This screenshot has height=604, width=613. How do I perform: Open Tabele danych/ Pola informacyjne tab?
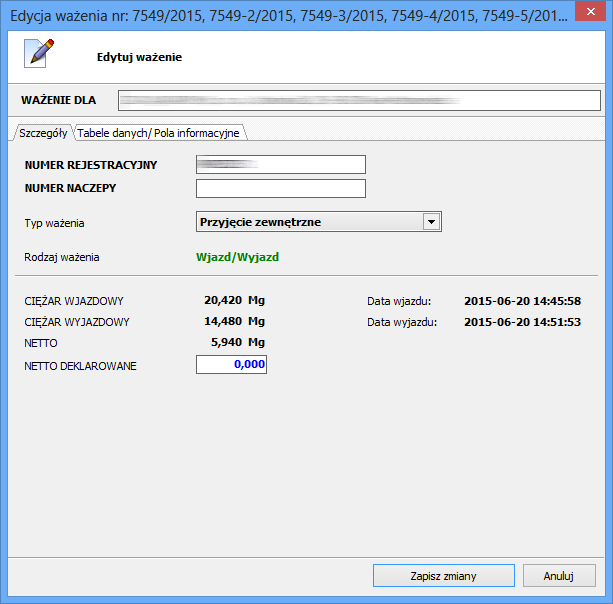click(158, 133)
